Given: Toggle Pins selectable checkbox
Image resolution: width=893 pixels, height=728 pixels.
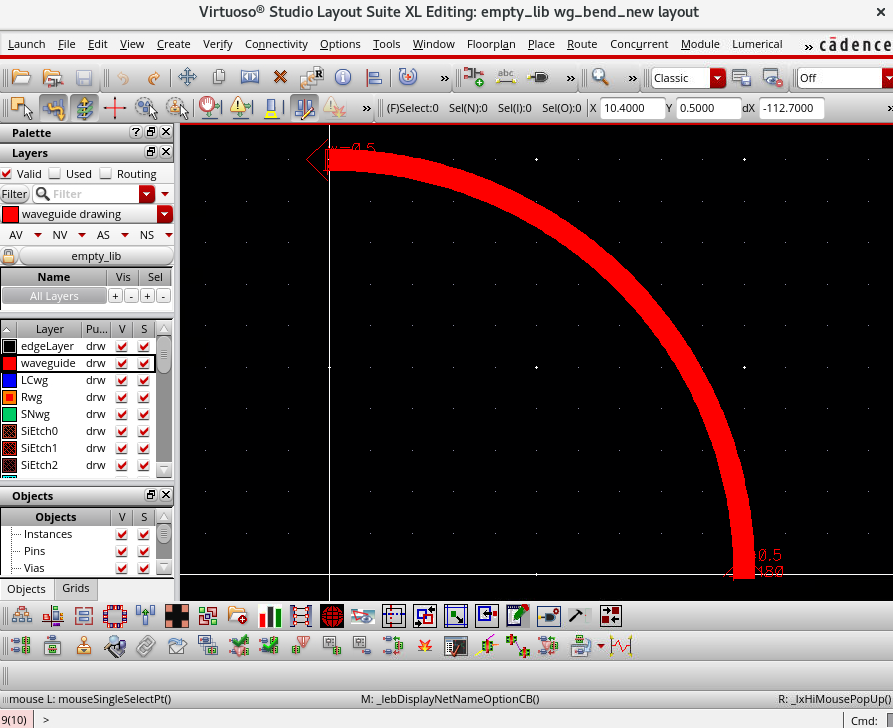Looking at the screenshot, I should [x=144, y=551].
